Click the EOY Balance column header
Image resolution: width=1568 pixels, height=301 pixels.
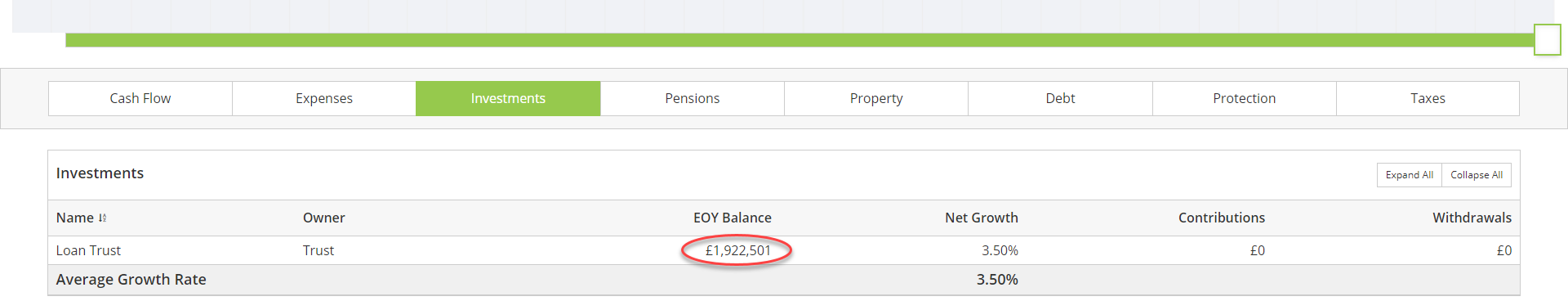[733, 218]
